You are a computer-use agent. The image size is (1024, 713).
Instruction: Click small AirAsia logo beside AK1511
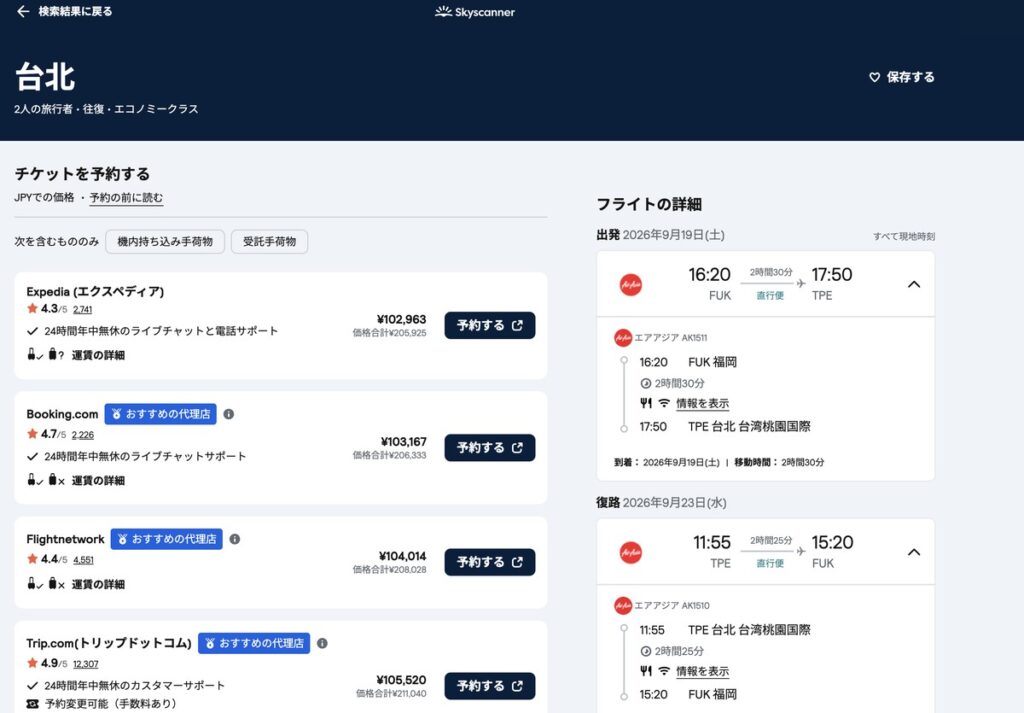click(623, 338)
